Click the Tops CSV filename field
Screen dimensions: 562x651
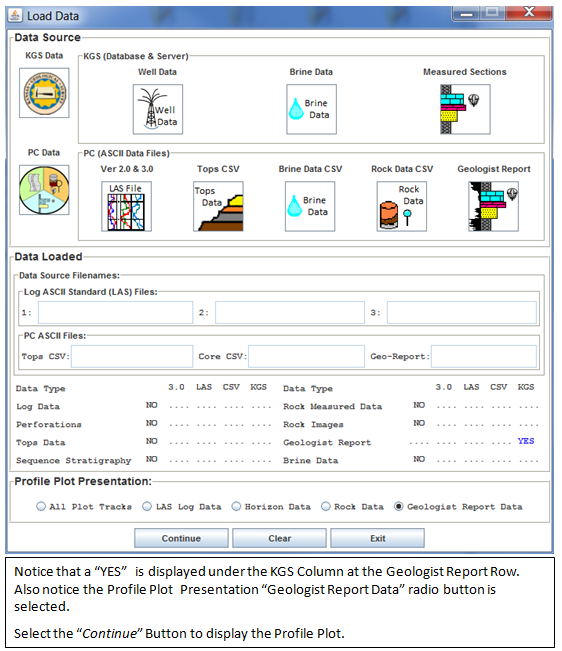(132, 356)
